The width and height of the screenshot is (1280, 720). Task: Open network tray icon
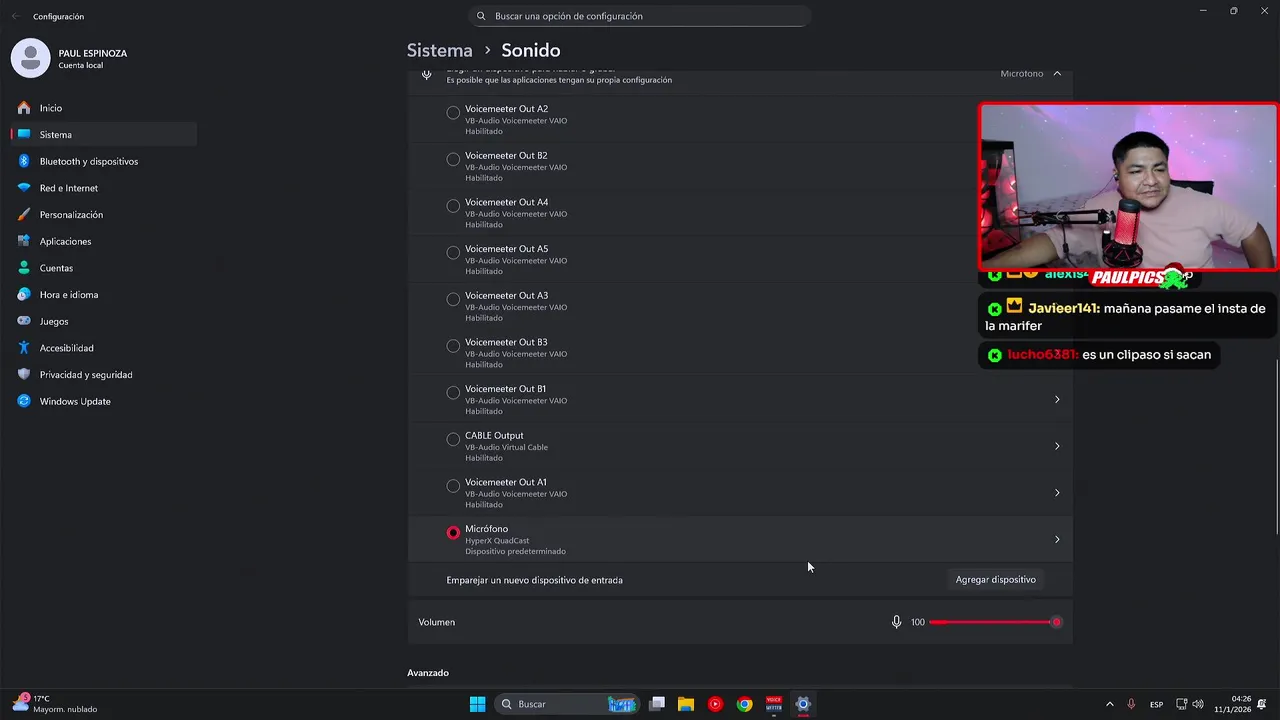click(x=1181, y=704)
